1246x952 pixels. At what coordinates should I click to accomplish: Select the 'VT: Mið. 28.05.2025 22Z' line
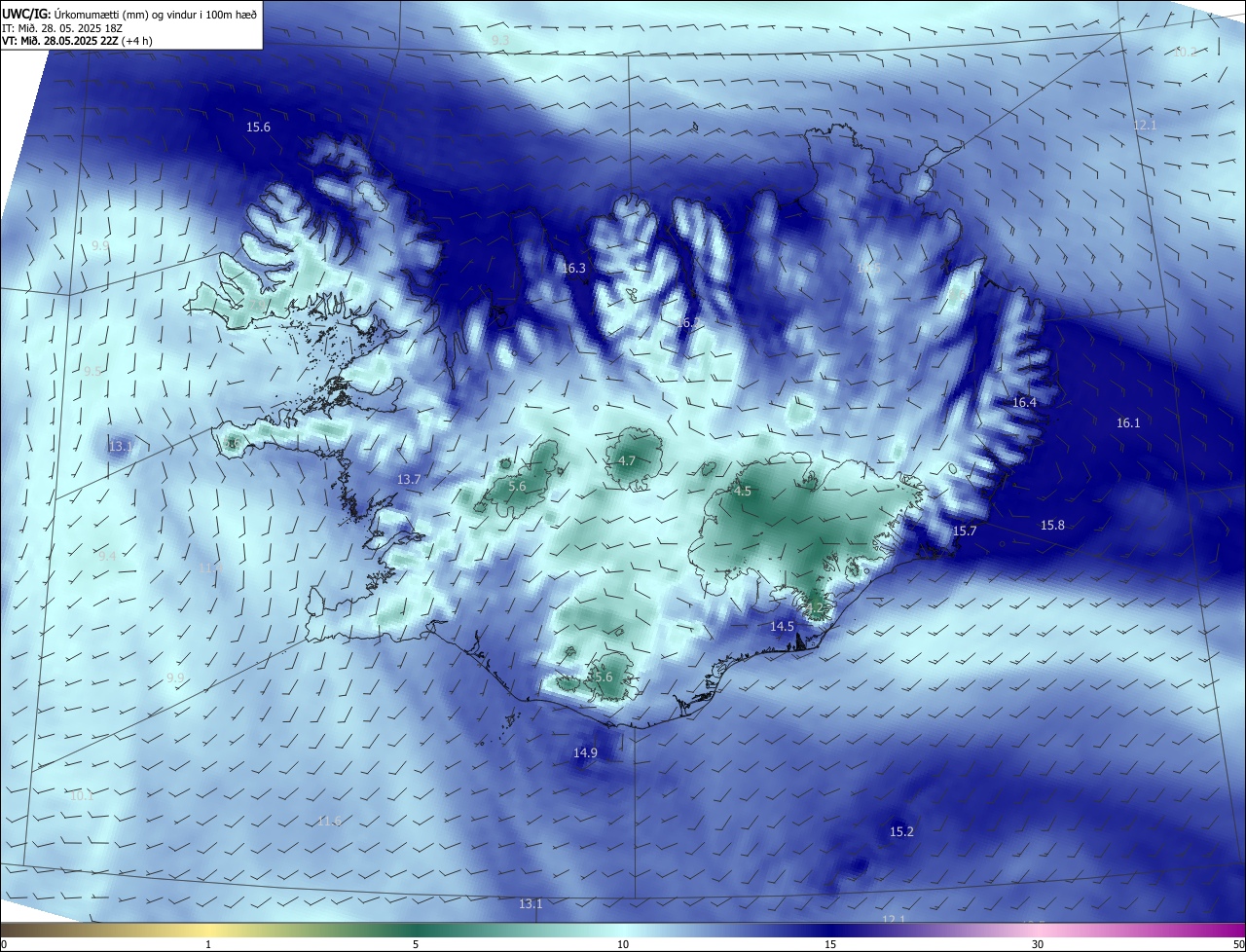pos(59,41)
